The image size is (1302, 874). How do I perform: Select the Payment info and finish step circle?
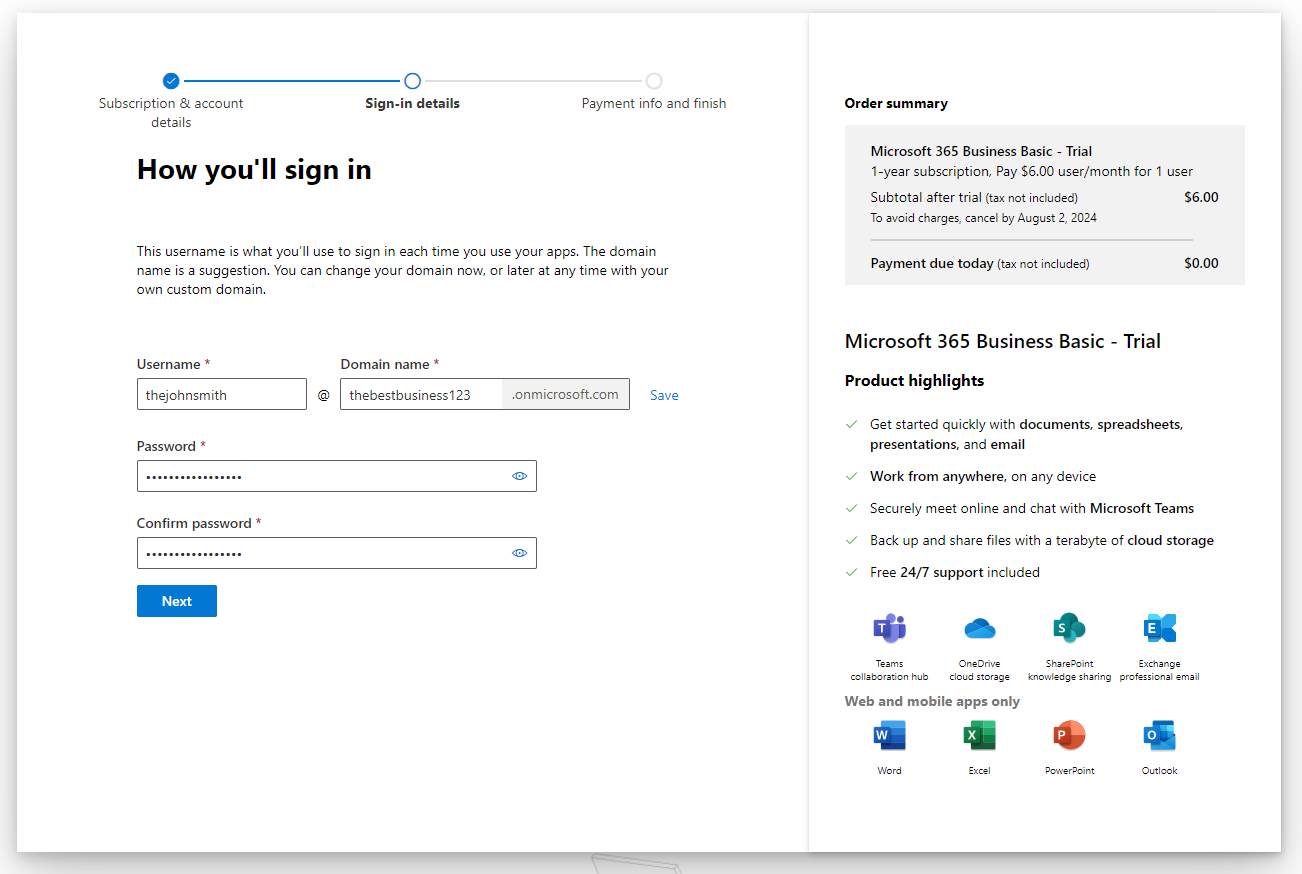tap(654, 81)
